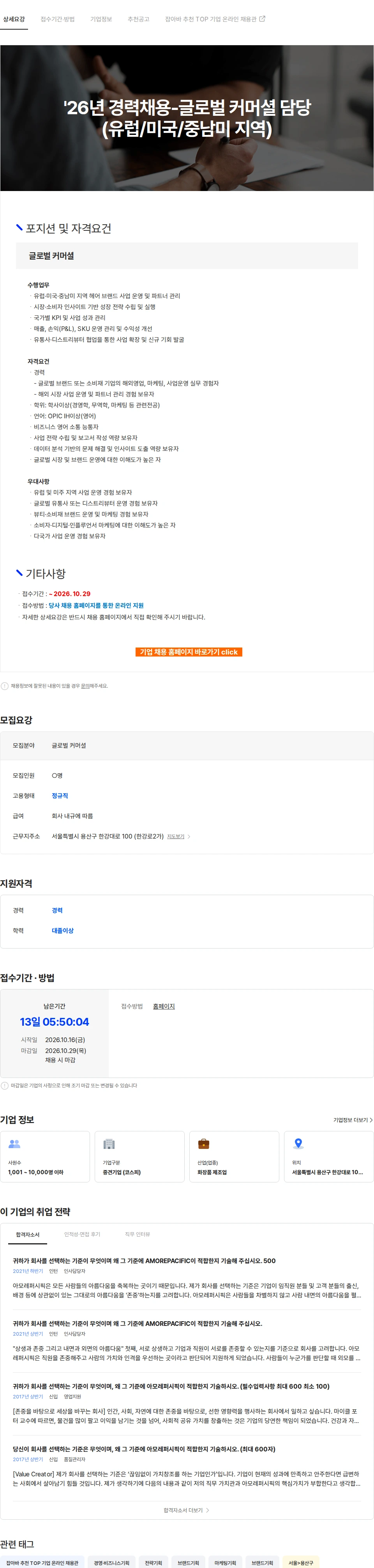Click the info icon beside 채용정보에 잘못된 내용
Viewport: 374px width, 1568px height.
[5, 686]
